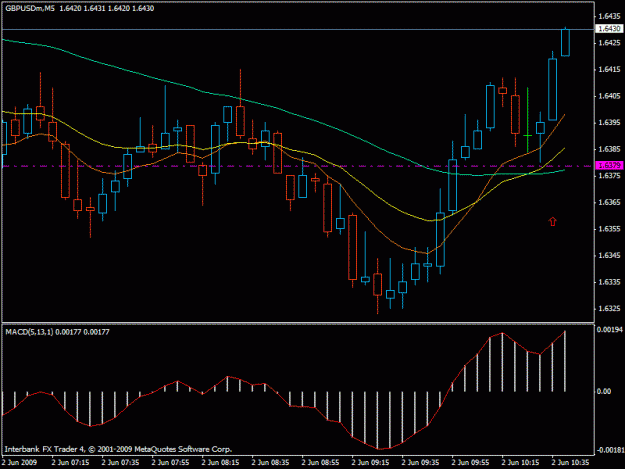Image resolution: width=625 pixels, height=469 pixels.
Task: Click the 2 Jun 09:35 time label
Action: click(421, 463)
